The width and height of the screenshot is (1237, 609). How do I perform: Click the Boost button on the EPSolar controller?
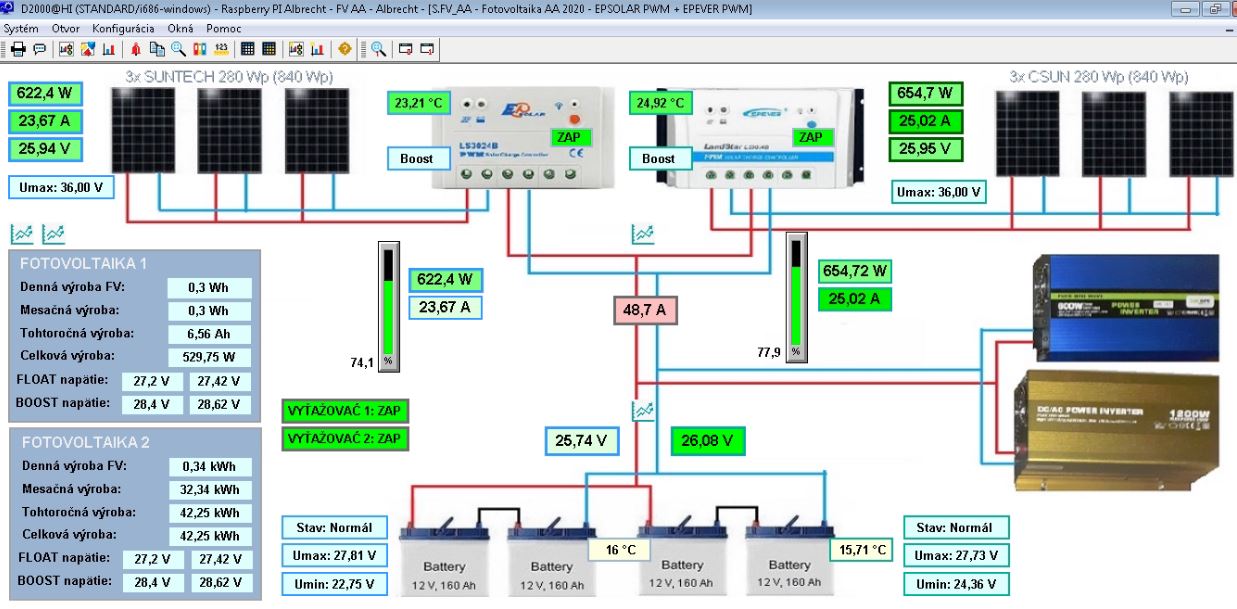(x=417, y=159)
